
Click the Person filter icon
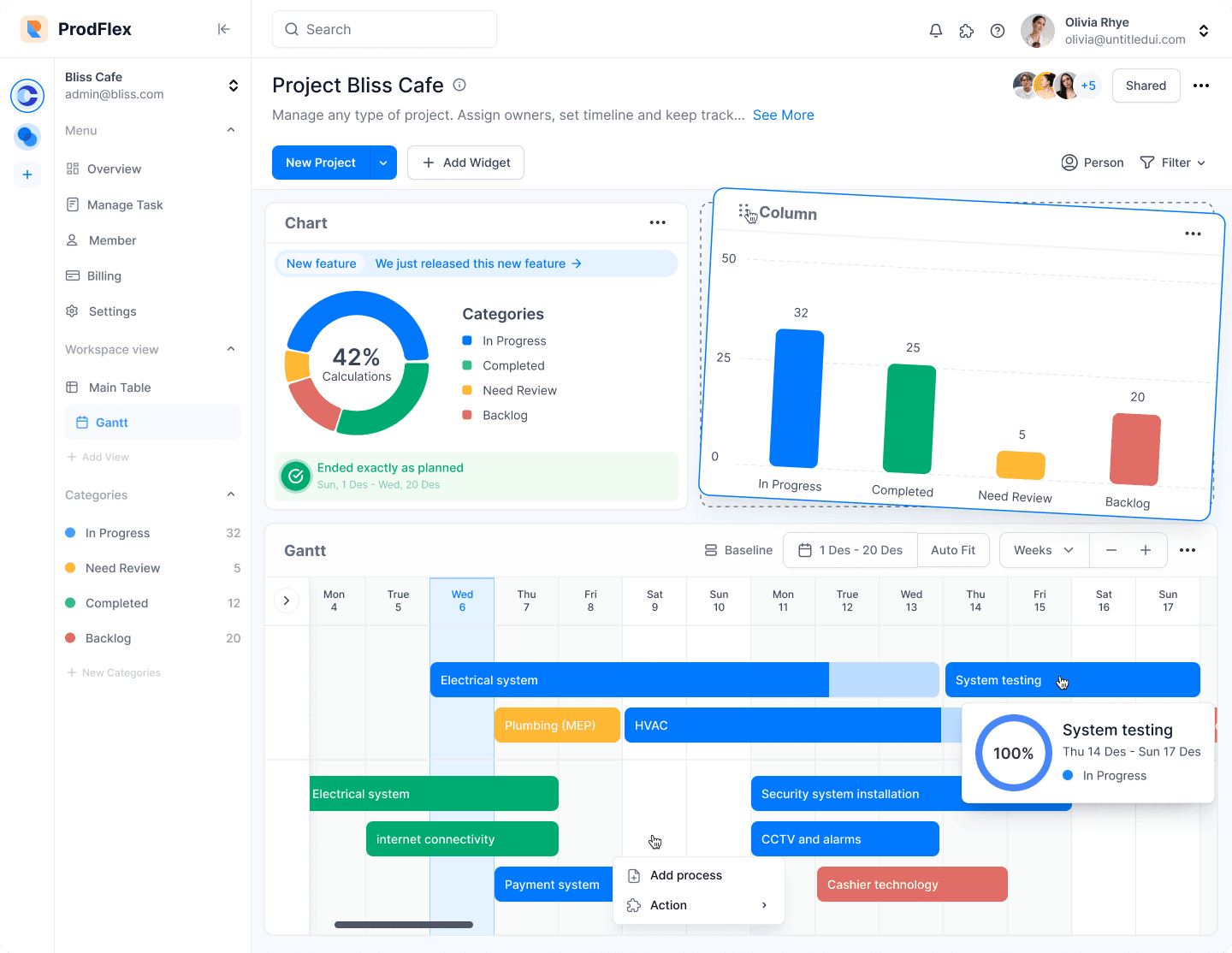point(1069,163)
